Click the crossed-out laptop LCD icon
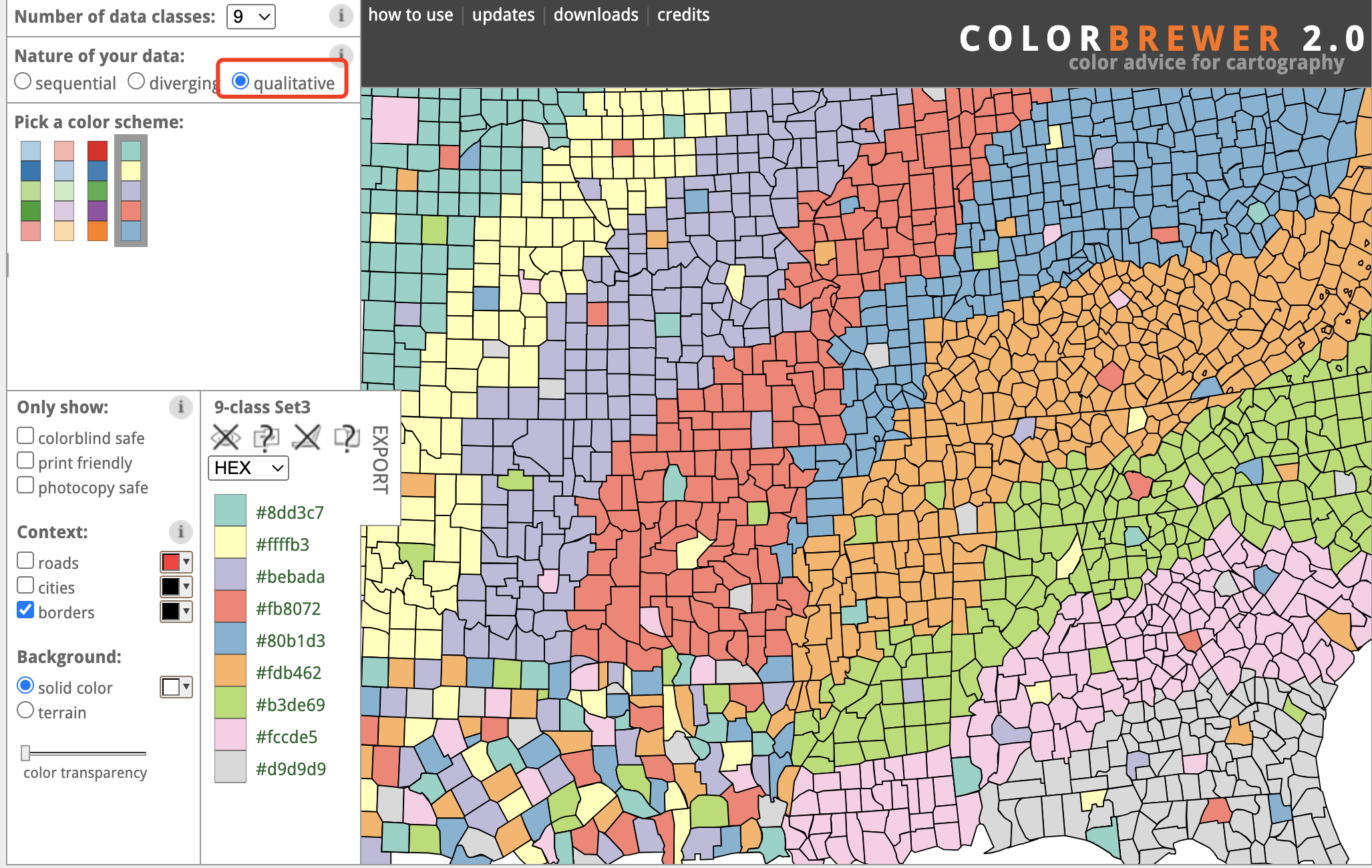The height and width of the screenshot is (868, 1372). [307, 438]
